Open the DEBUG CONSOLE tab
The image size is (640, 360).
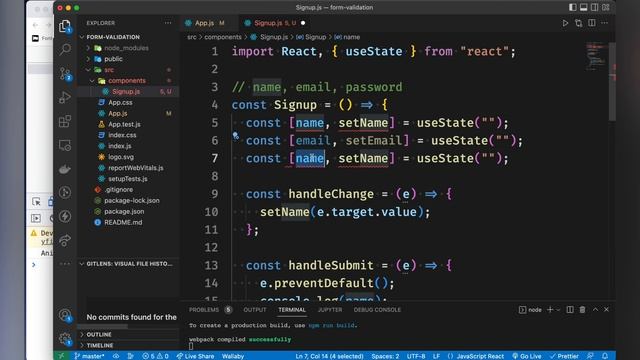tap(377, 310)
